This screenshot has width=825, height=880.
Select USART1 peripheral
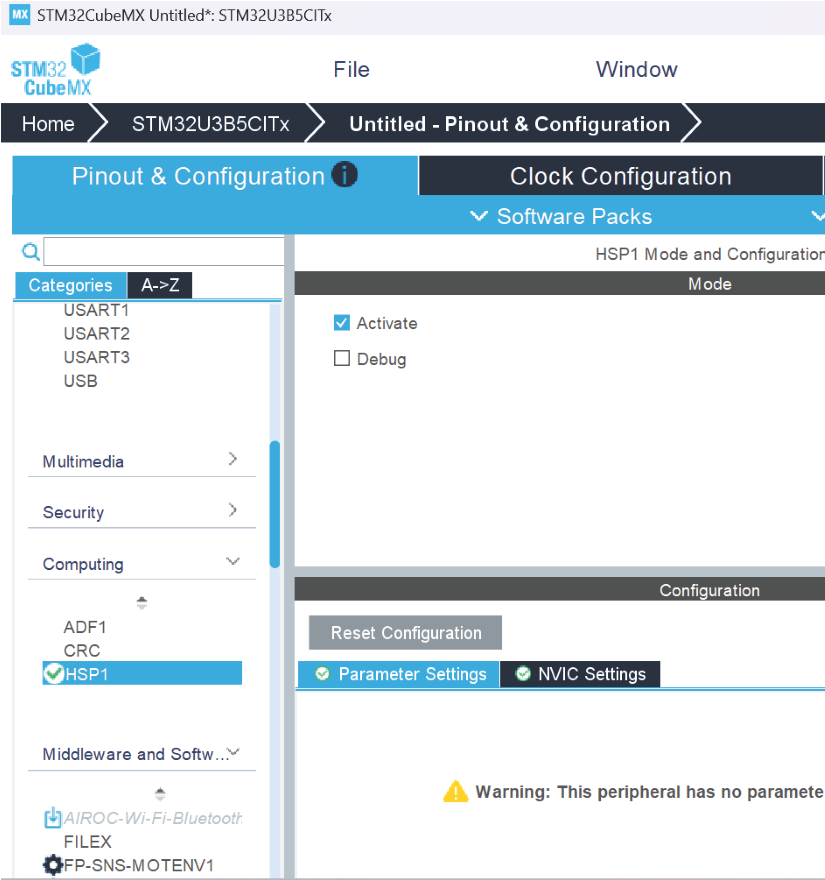(97, 310)
